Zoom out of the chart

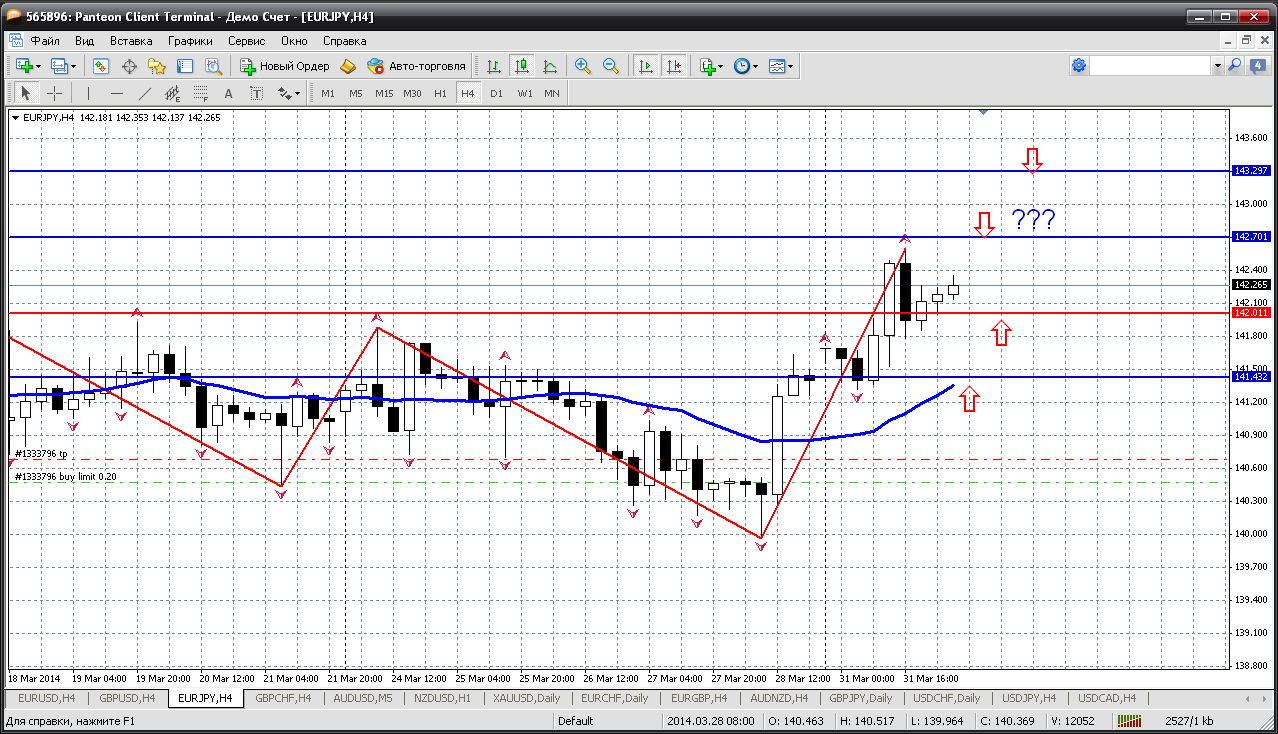(611, 66)
